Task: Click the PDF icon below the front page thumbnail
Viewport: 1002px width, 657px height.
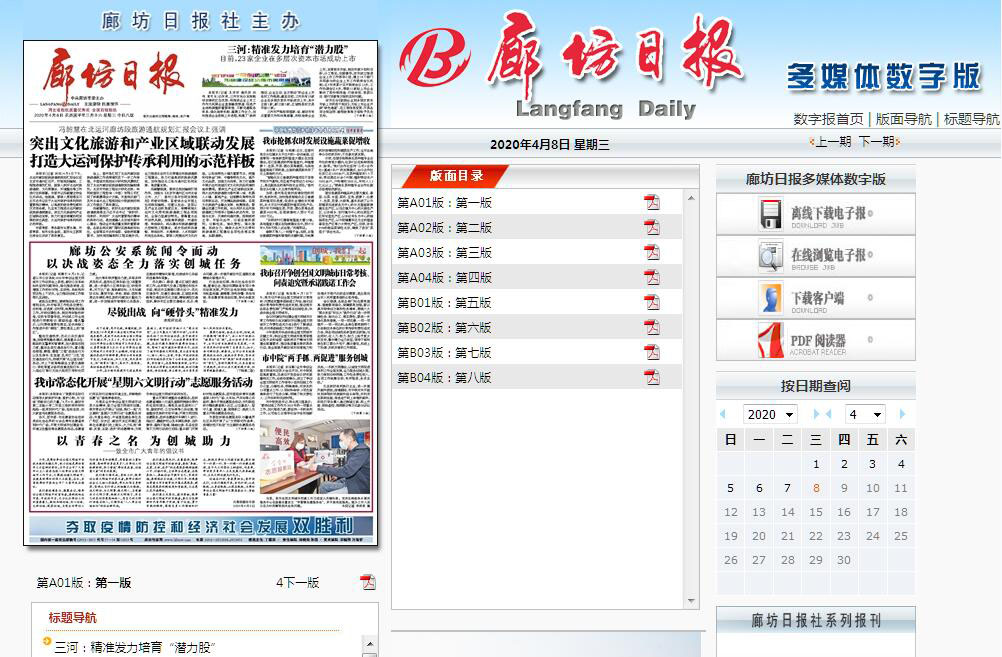Action: pyautogui.click(x=368, y=582)
